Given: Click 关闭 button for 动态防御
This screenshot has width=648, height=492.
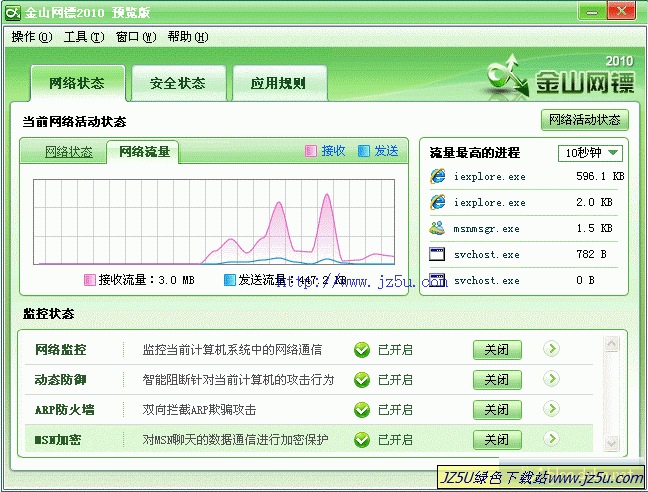Looking at the screenshot, I should click(497, 380).
